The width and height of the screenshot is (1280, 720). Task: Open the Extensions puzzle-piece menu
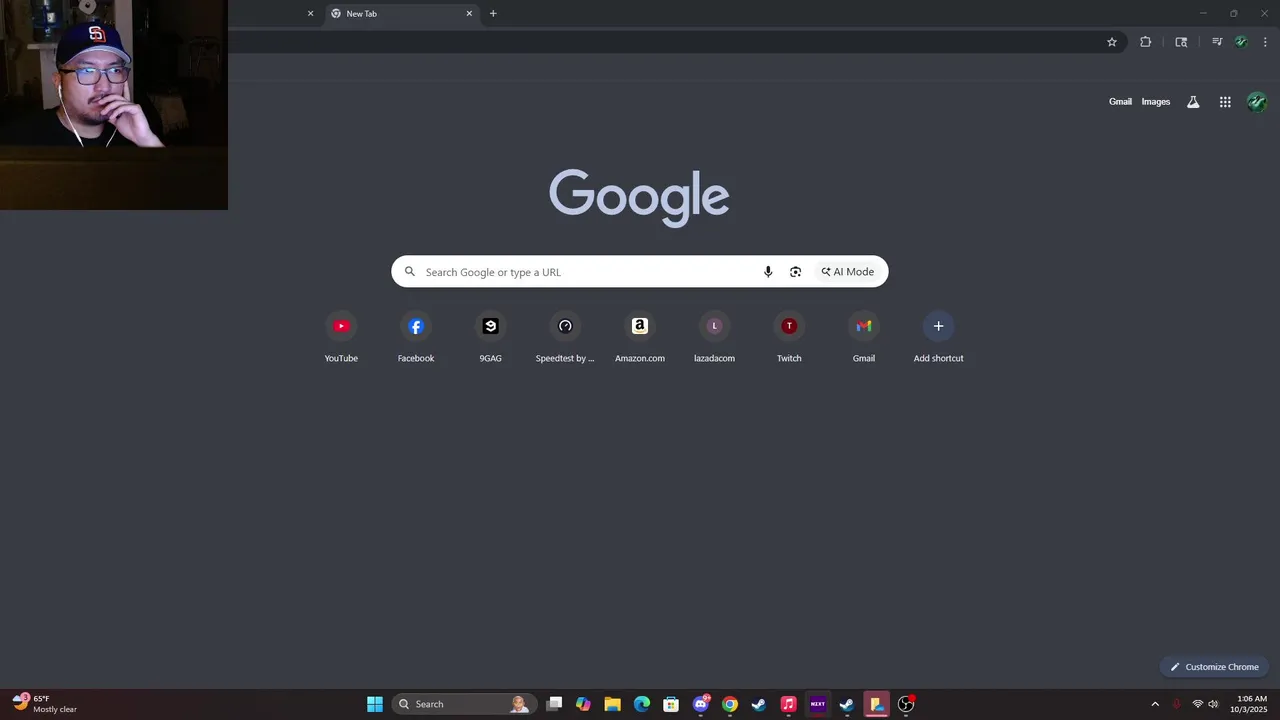[1145, 42]
